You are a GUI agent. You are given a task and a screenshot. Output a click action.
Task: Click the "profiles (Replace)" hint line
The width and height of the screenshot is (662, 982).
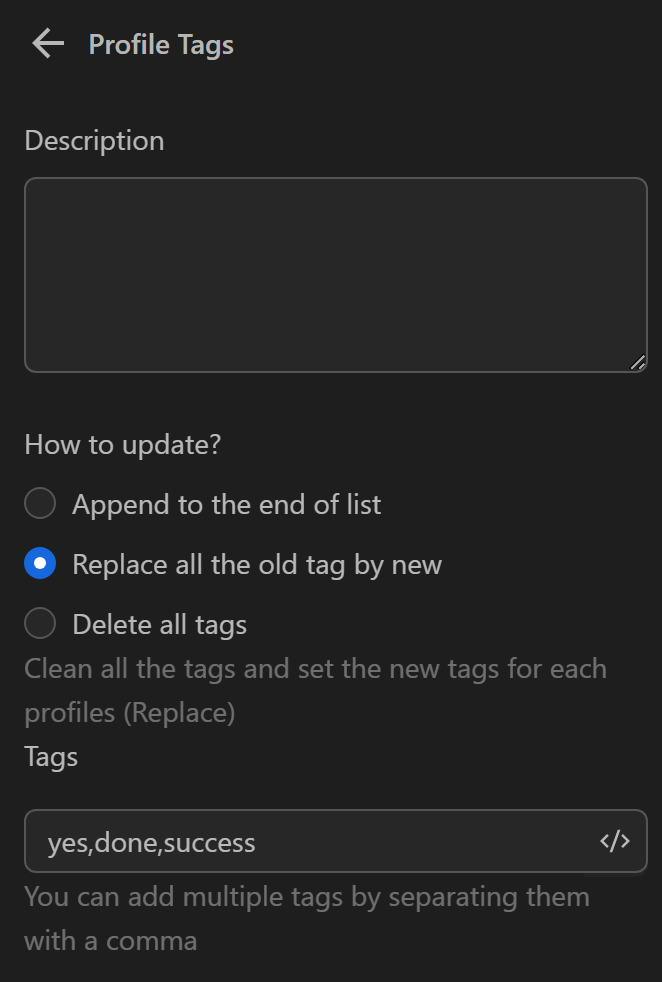[x=130, y=713]
